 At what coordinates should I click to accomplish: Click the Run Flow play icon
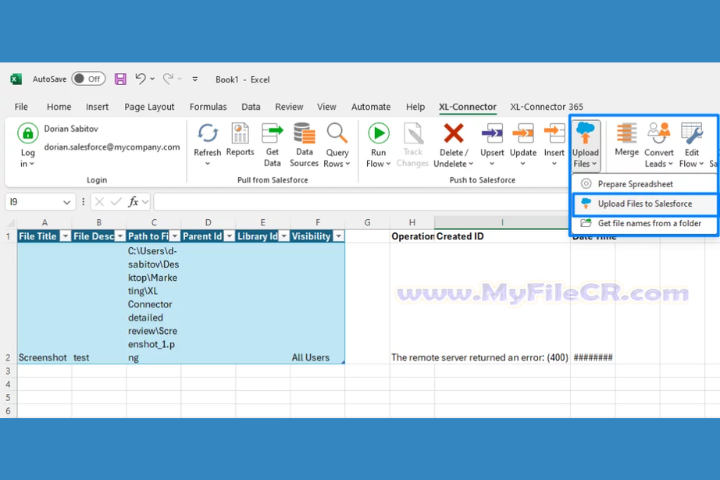(x=379, y=133)
